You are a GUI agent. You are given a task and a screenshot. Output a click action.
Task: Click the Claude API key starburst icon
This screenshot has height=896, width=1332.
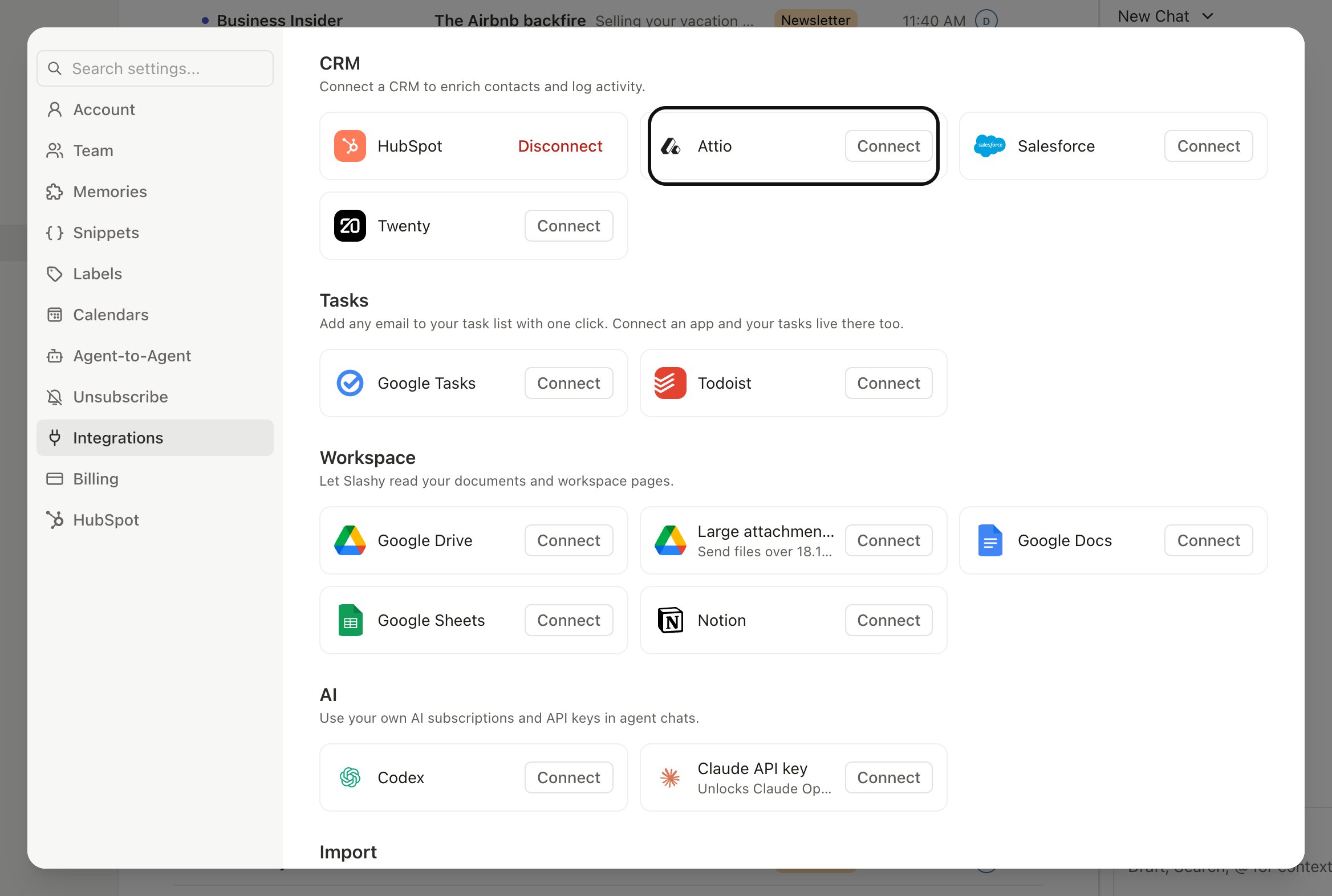coord(670,777)
